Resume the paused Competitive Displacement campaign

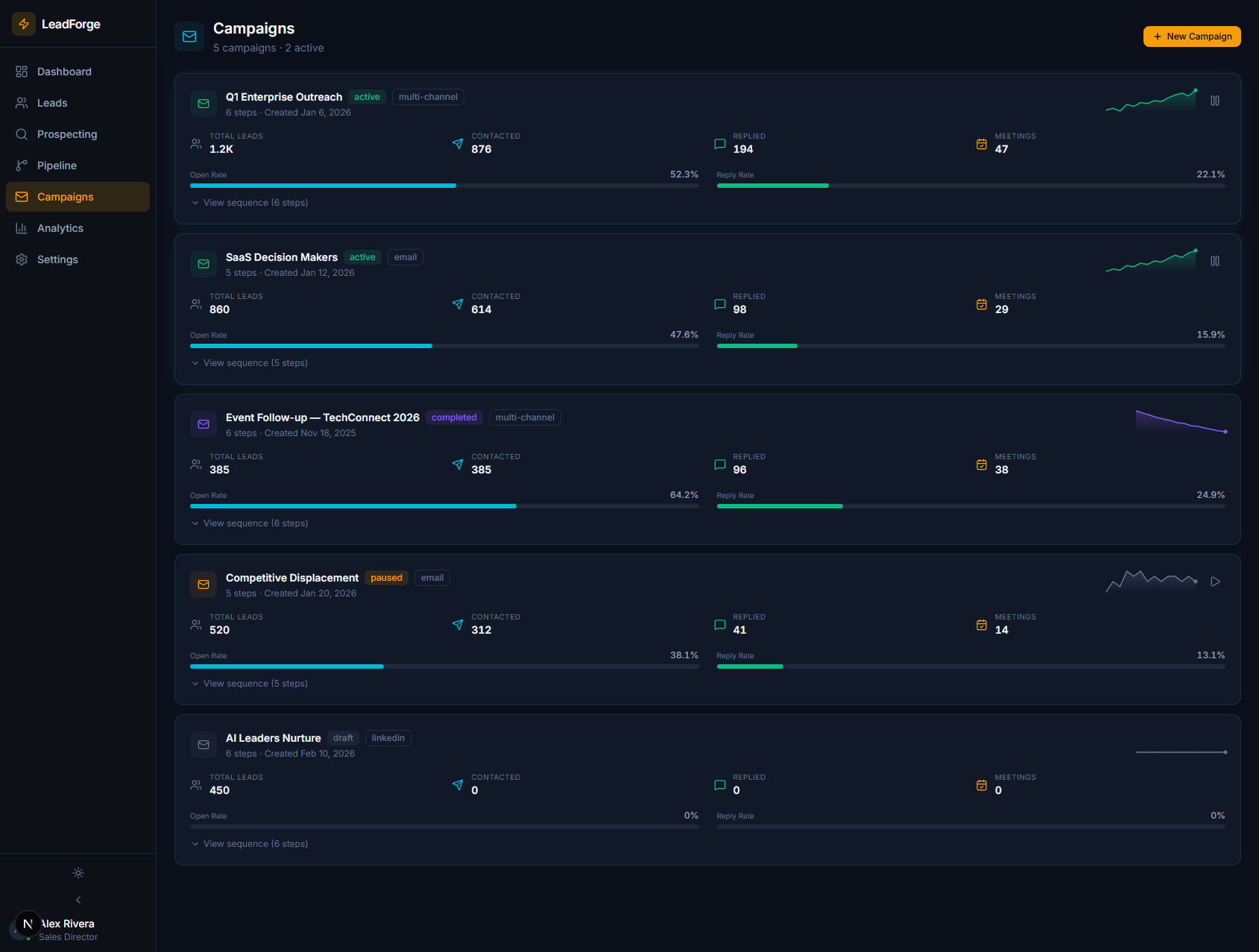(x=1215, y=581)
